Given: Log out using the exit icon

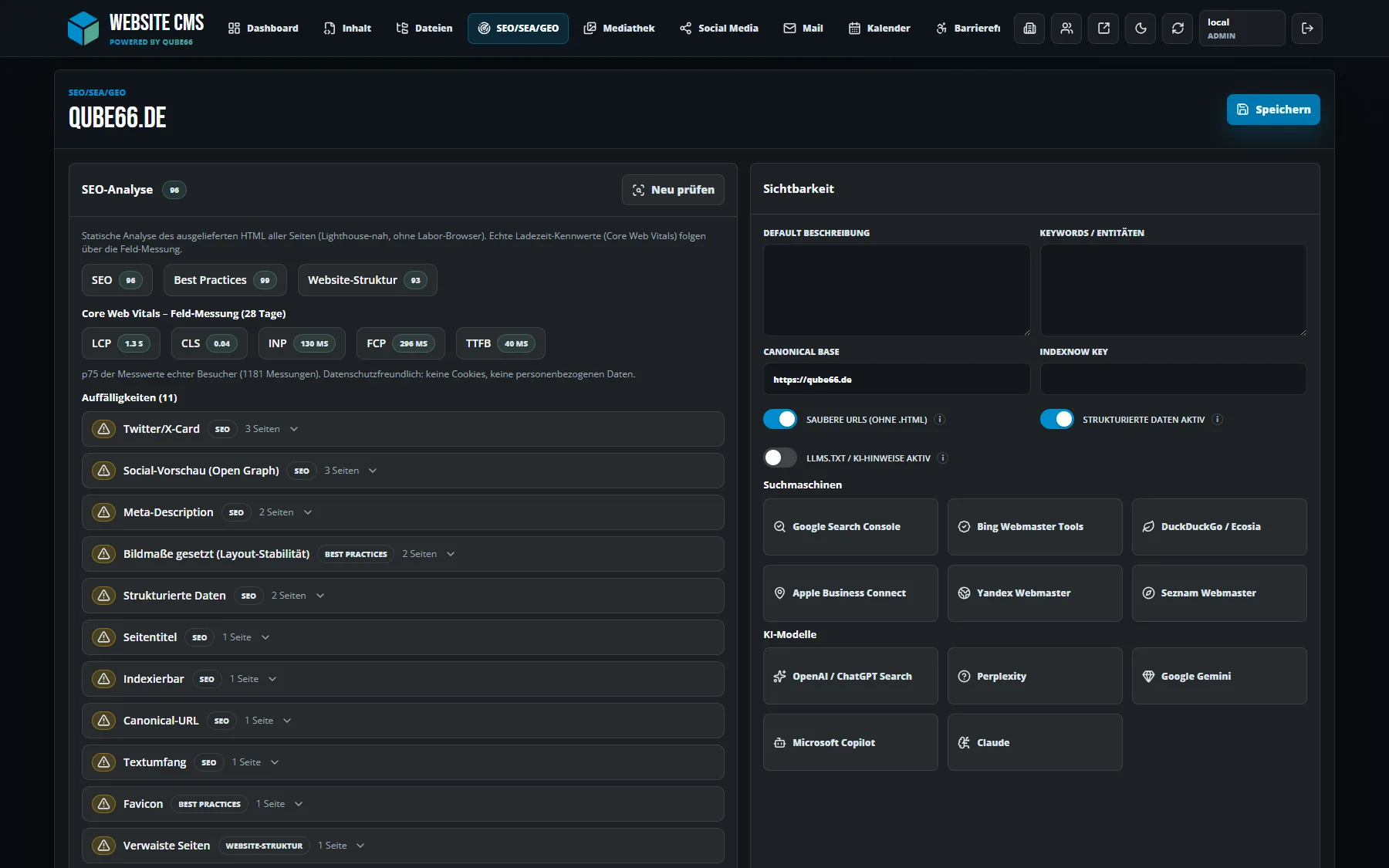Looking at the screenshot, I should (1307, 29).
